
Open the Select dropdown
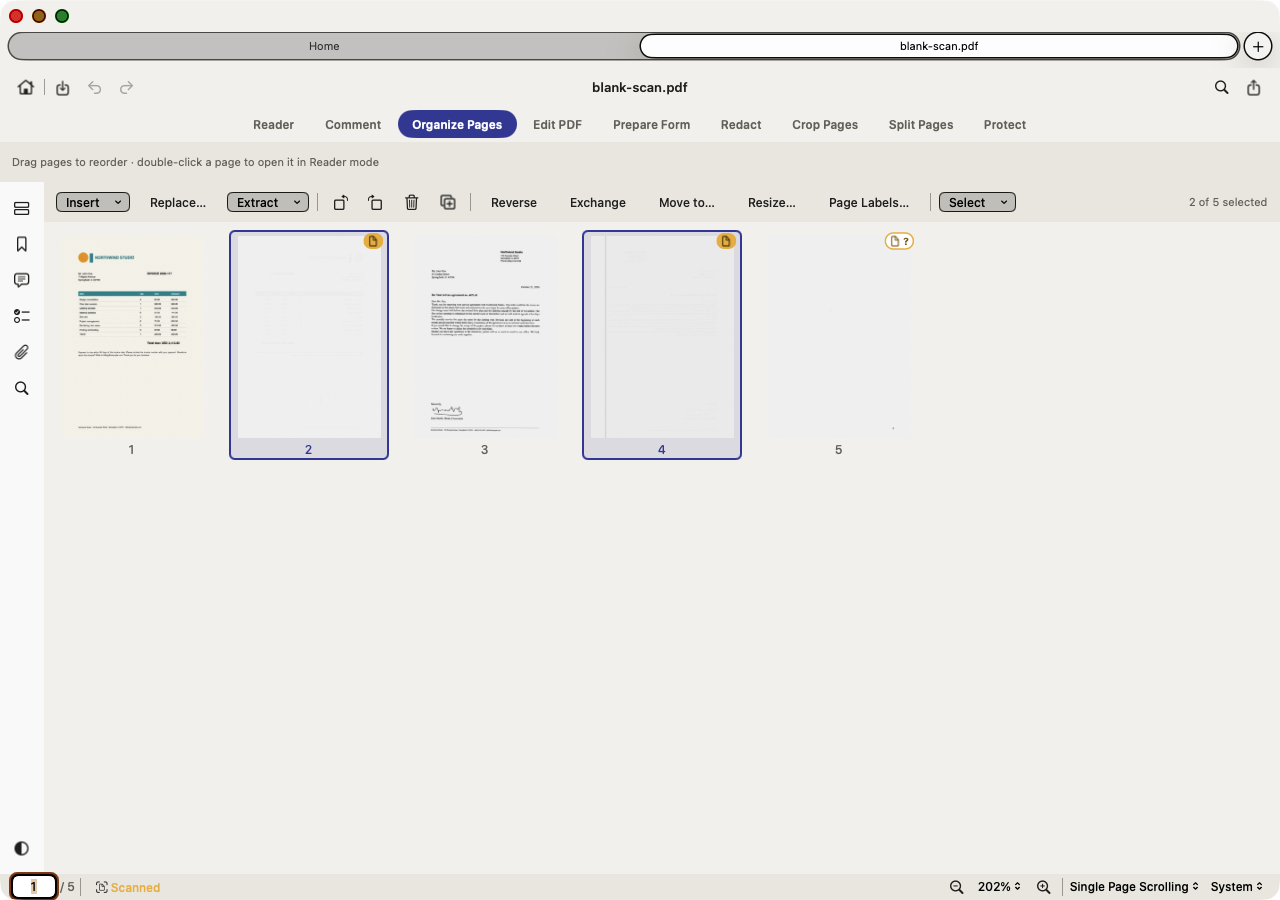pos(977,202)
